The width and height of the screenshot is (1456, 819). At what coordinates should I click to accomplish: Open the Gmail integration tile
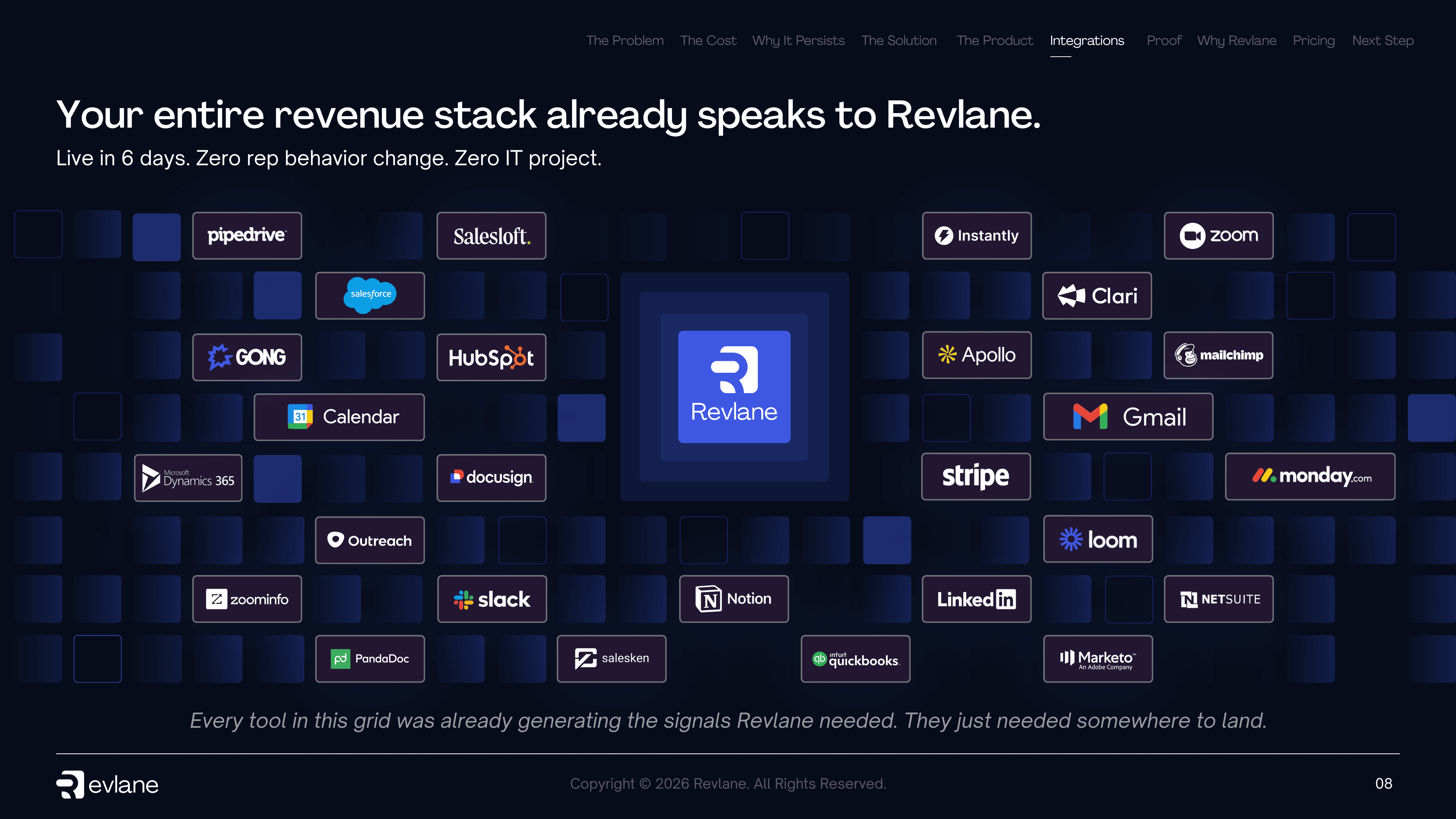coord(1128,417)
